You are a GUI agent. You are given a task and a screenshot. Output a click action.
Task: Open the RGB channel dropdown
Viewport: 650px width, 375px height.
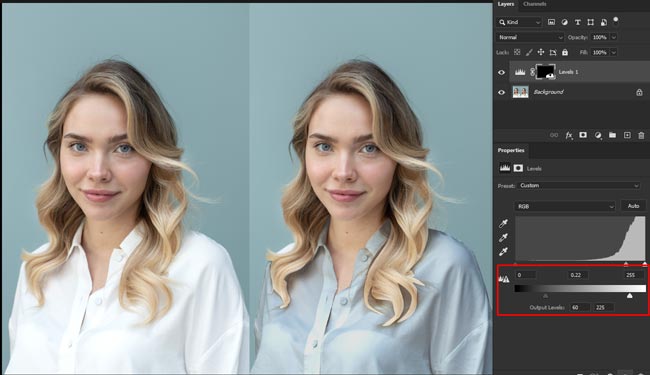point(565,206)
